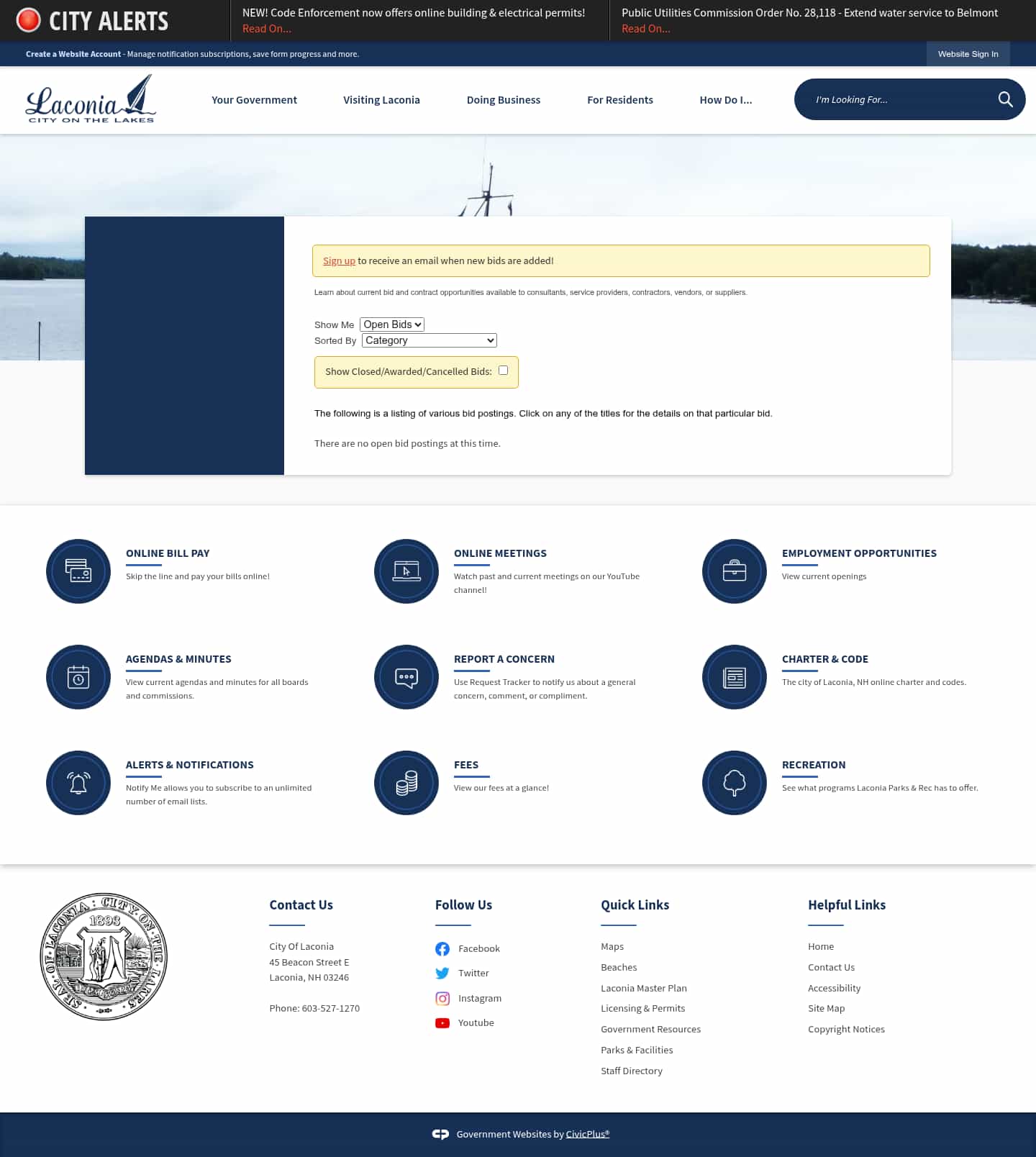Open the Agendas & Minutes calendar icon
This screenshot has height=1157, width=1036.
[78, 677]
